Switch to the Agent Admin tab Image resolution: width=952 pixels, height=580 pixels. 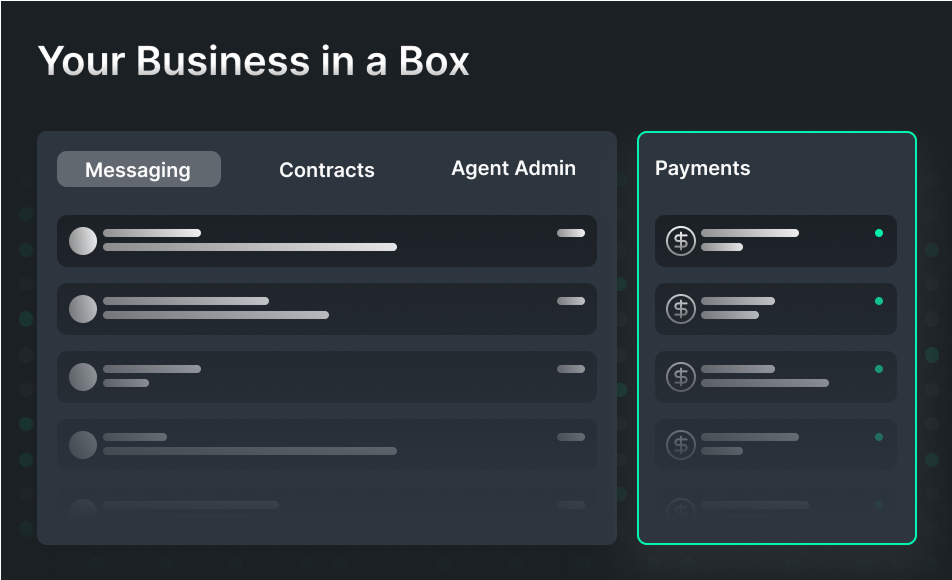pyautogui.click(x=513, y=168)
